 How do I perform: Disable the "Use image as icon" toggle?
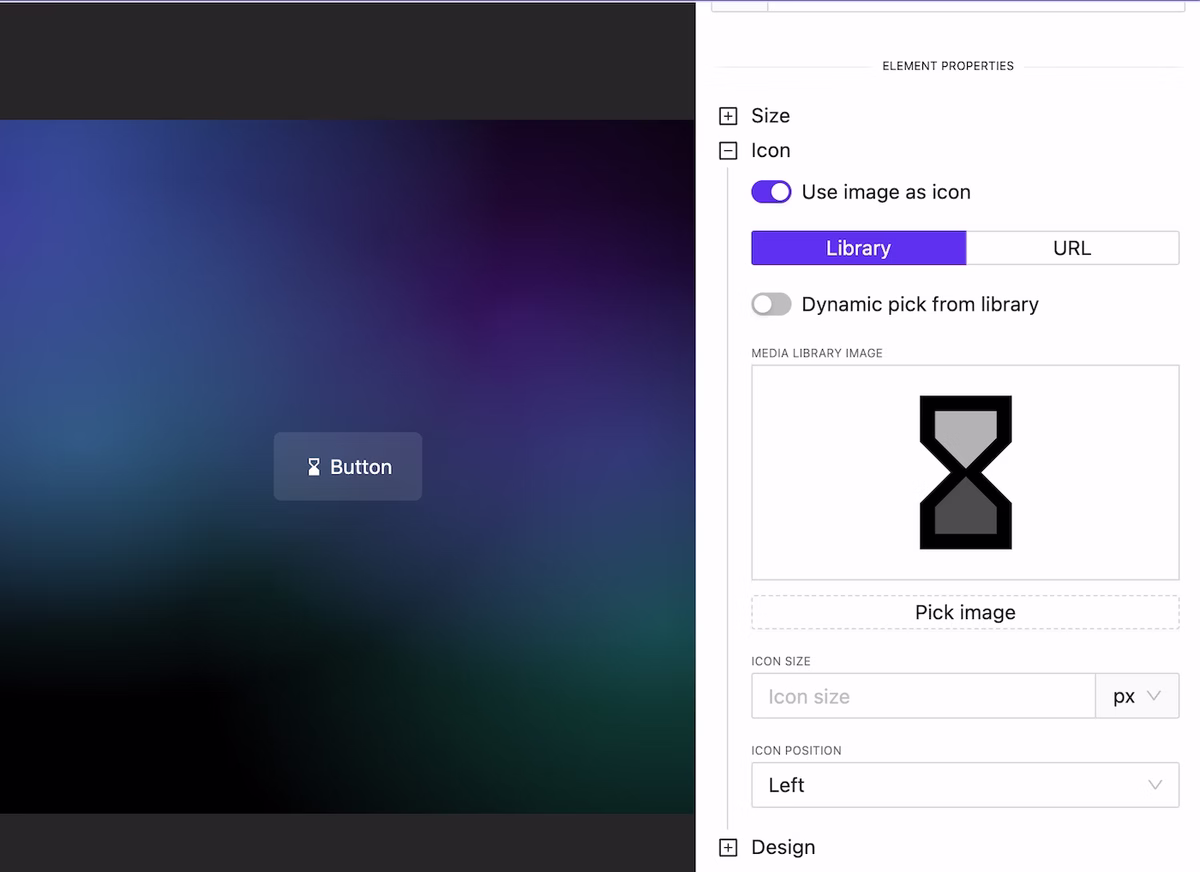click(x=771, y=191)
